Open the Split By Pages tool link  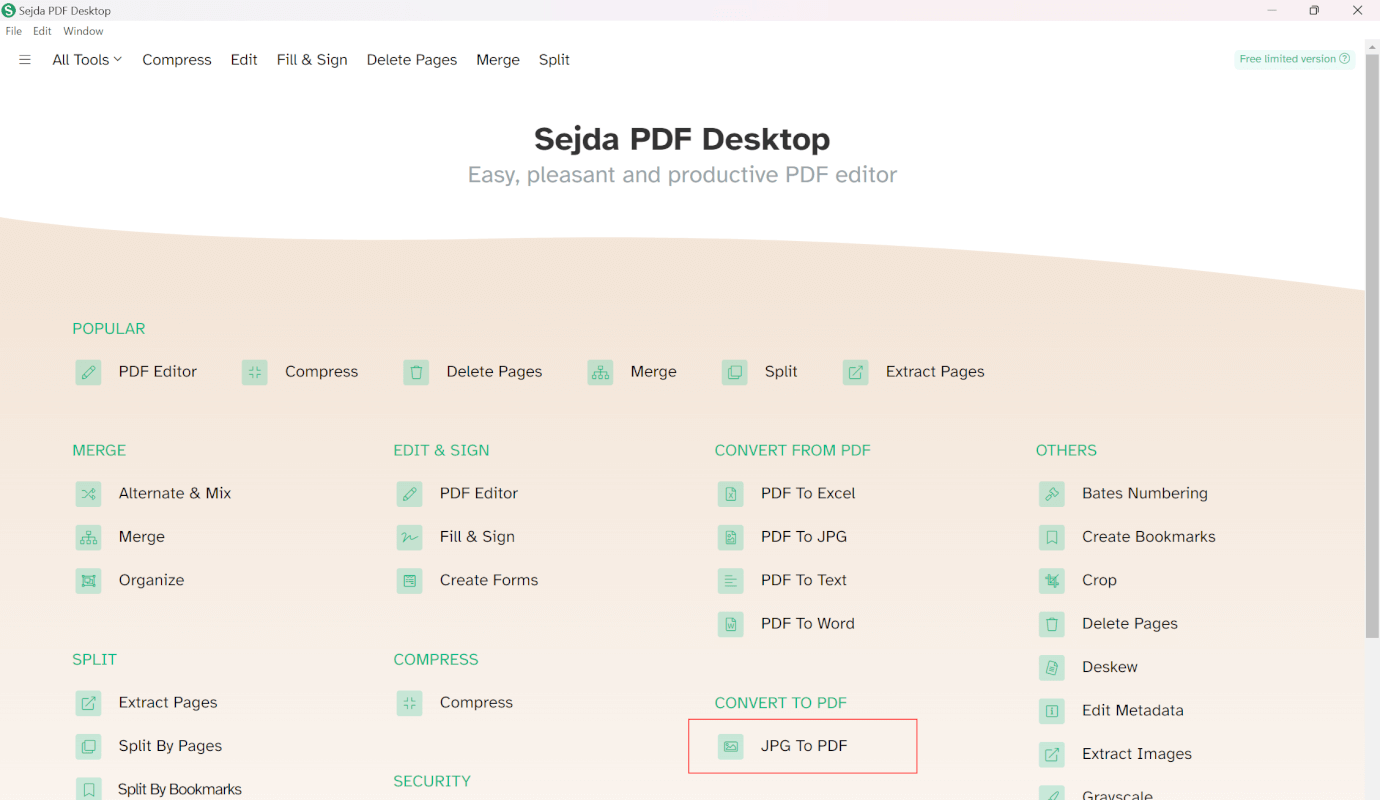tap(170, 746)
